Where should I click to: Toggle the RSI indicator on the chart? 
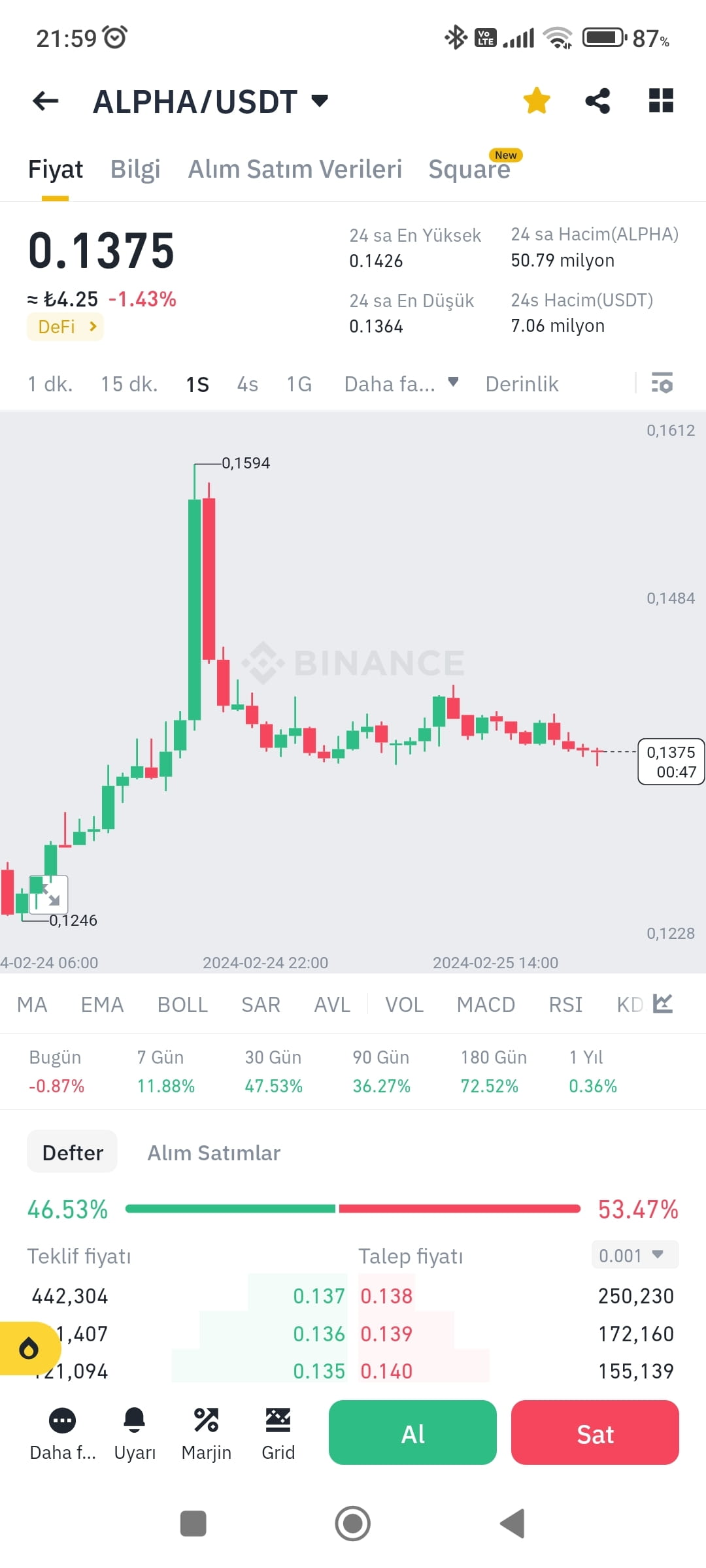coord(565,1004)
